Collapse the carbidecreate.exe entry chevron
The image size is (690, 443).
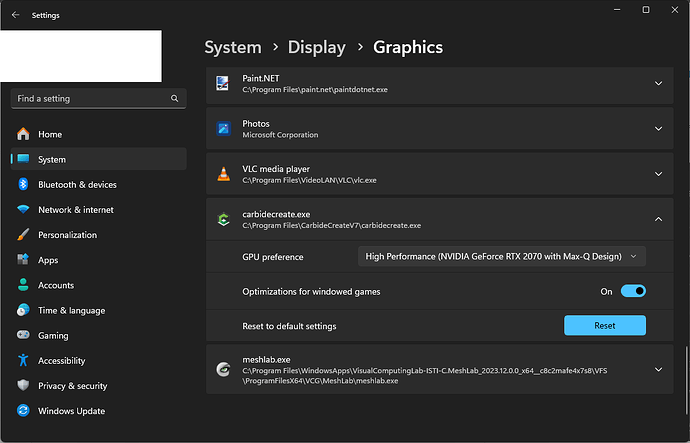point(658,219)
